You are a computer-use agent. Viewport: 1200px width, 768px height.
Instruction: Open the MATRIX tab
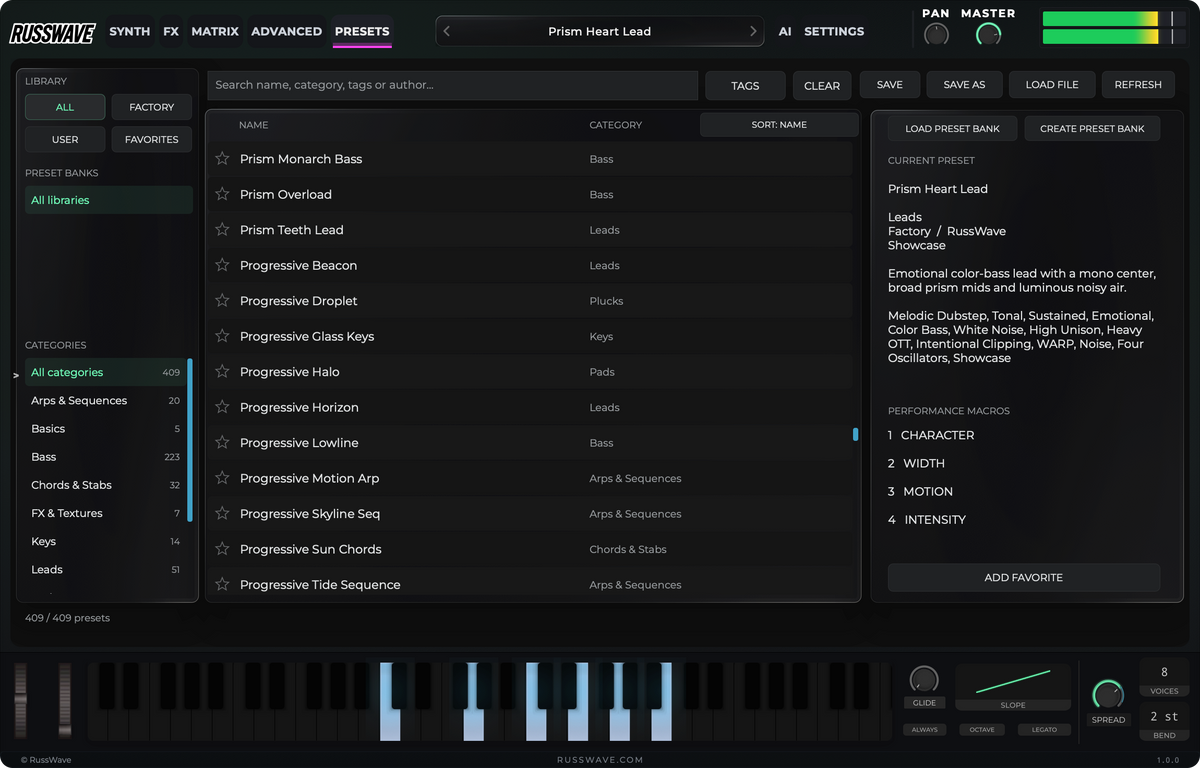point(215,32)
